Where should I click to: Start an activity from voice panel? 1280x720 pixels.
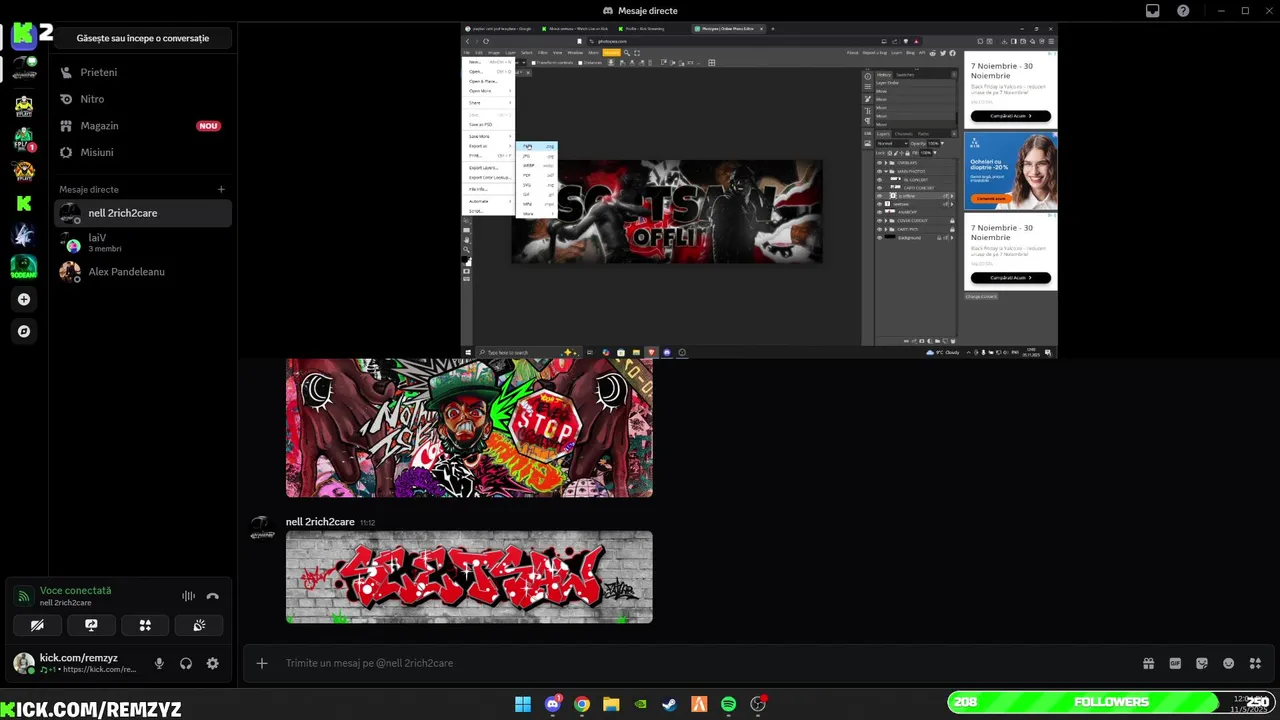coord(145,625)
